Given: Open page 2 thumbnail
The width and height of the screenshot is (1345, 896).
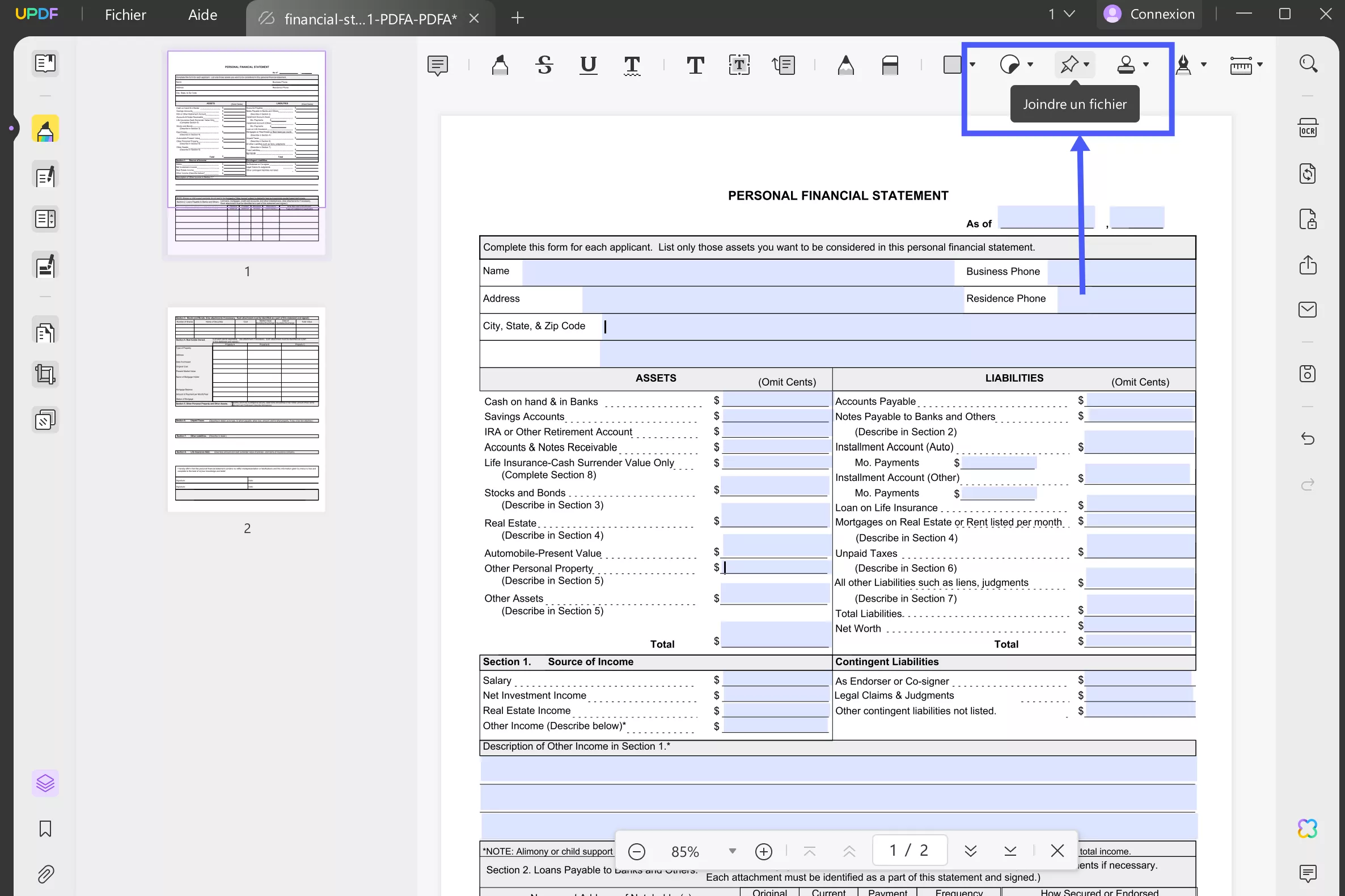Looking at the screenshot, I should point(247,408).
